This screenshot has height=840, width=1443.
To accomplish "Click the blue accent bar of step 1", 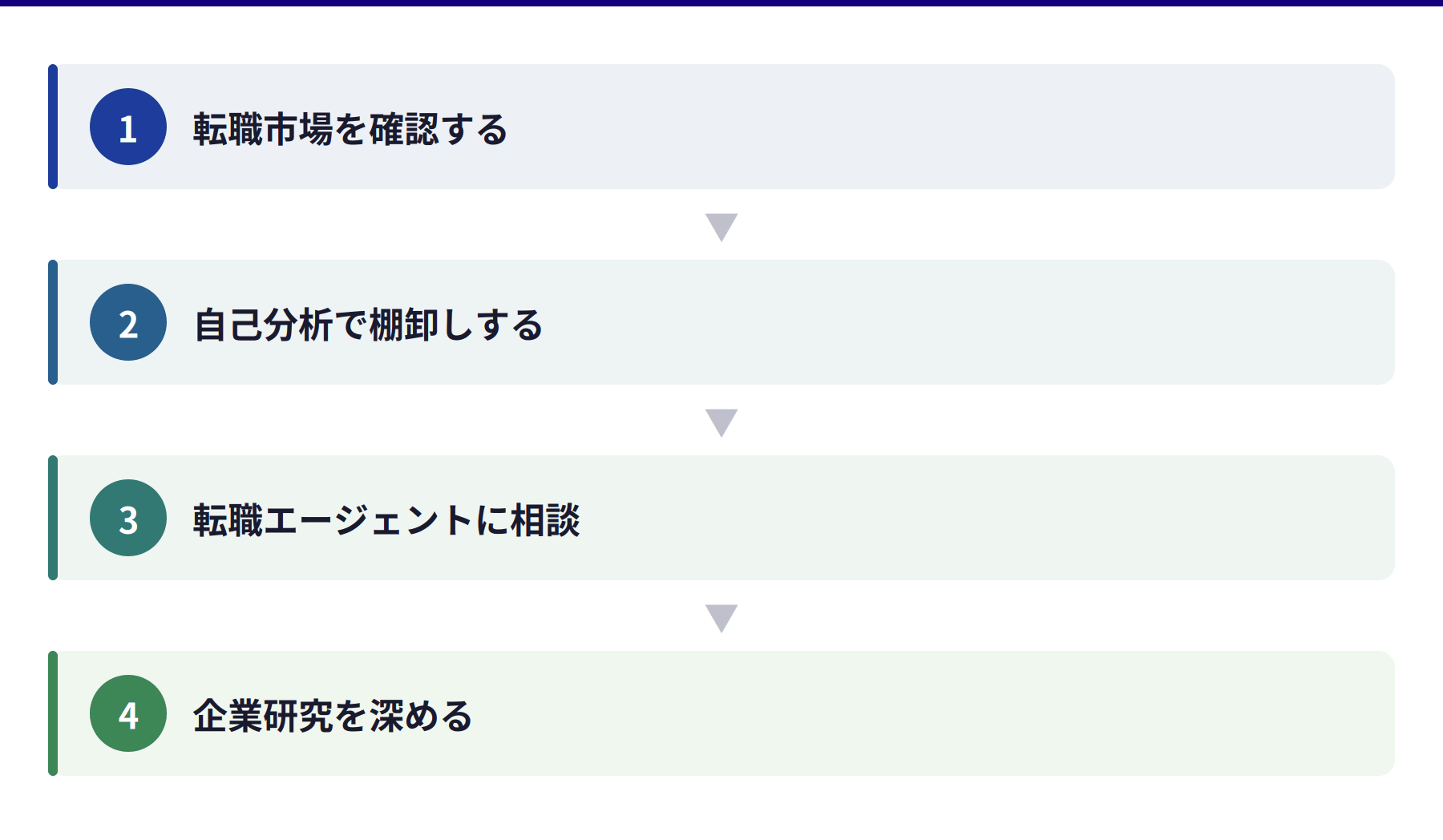I will (53, 127).
